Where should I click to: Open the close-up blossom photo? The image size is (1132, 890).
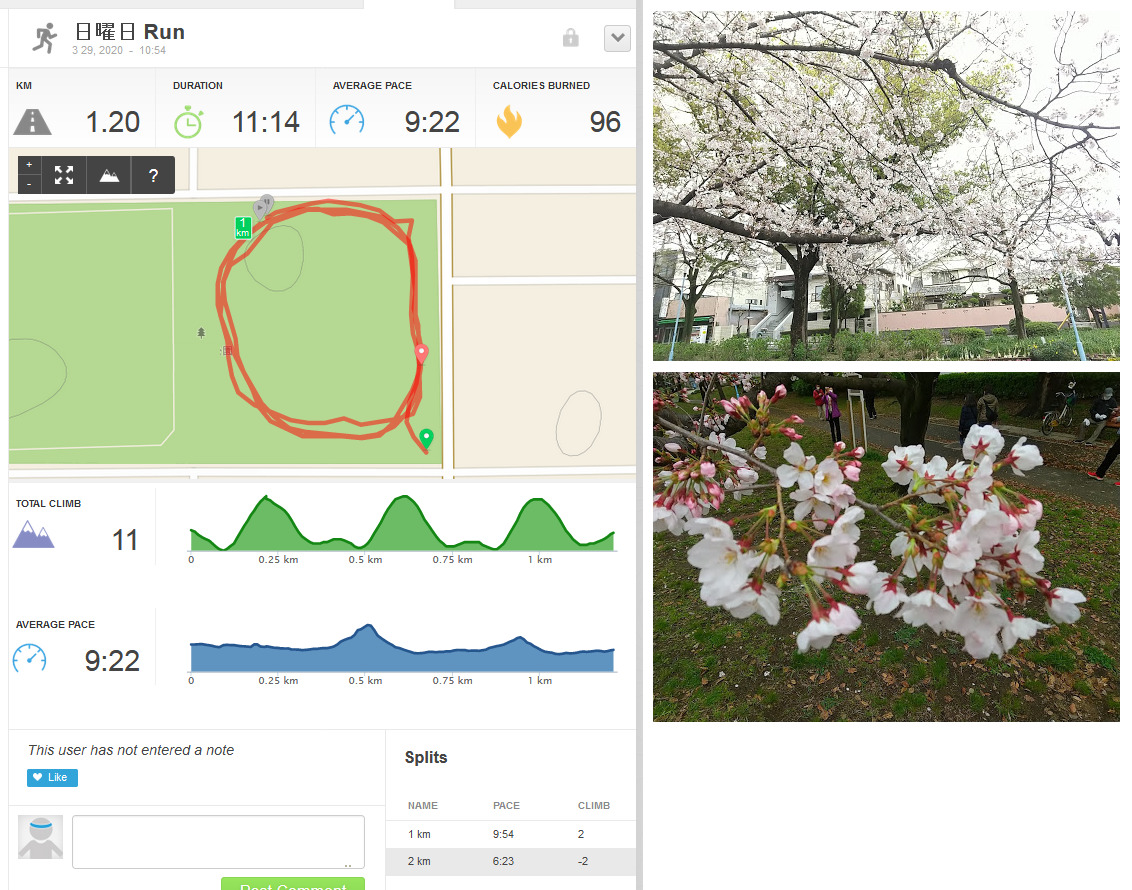tap(886, 546)
